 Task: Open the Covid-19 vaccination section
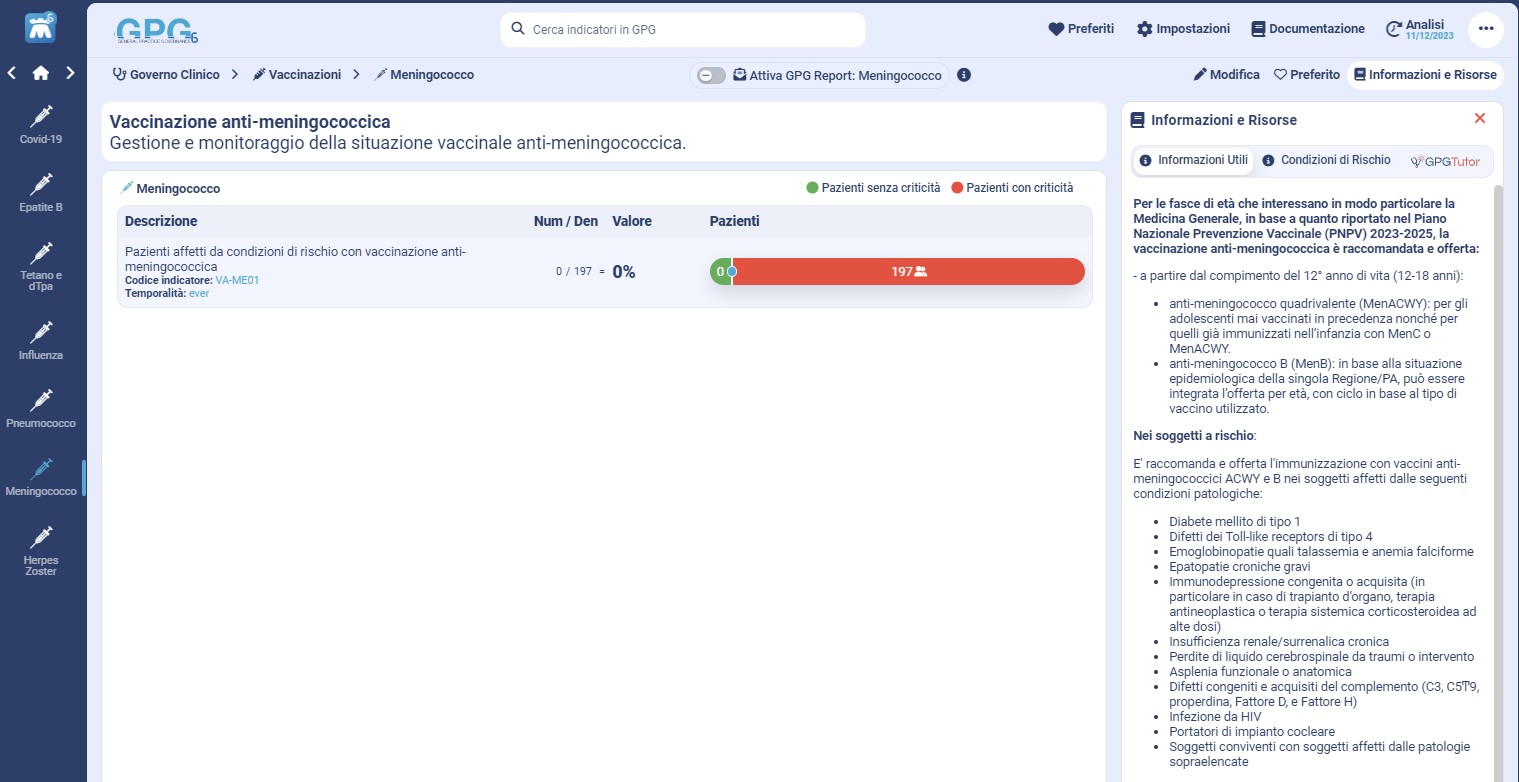pyautogui.click(x=41, y=125)
